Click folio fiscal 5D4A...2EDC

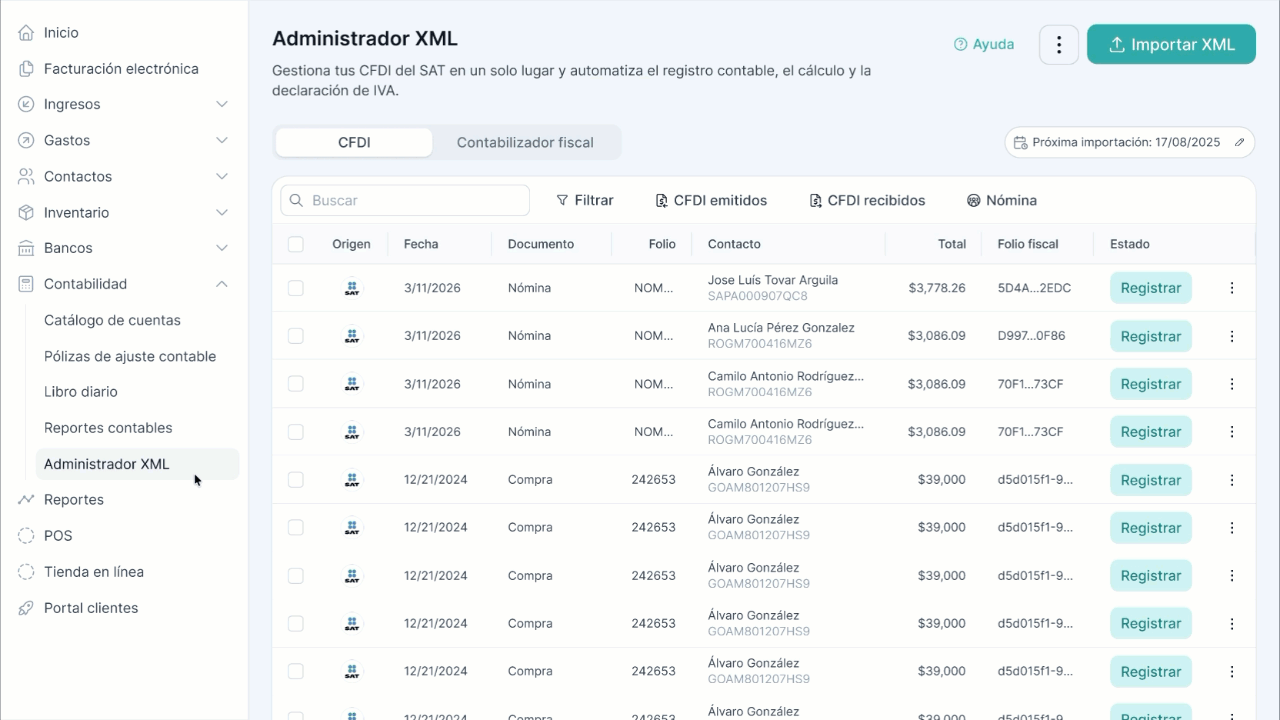click(x=1034, y=288)
